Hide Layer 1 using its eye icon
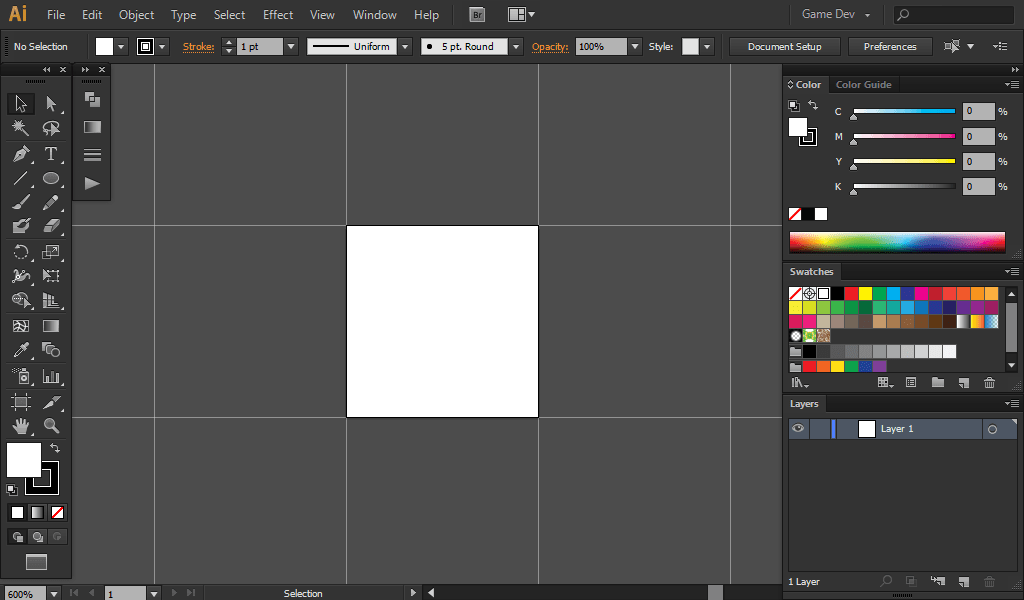Viewport: 1024px width, 600px height. (x=797, y=428)
